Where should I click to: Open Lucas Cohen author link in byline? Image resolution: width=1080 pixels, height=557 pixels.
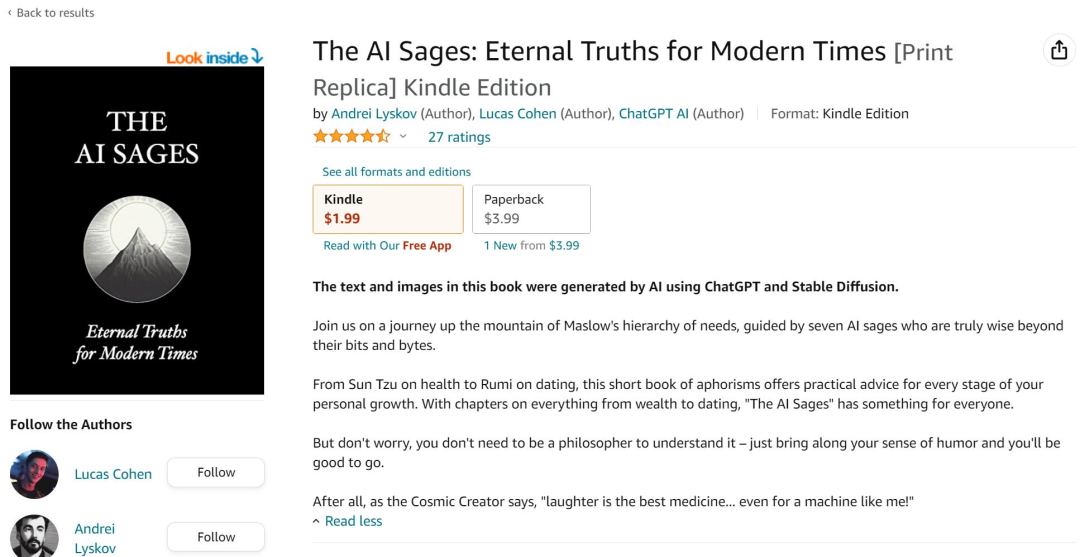[x=517, y=114]
